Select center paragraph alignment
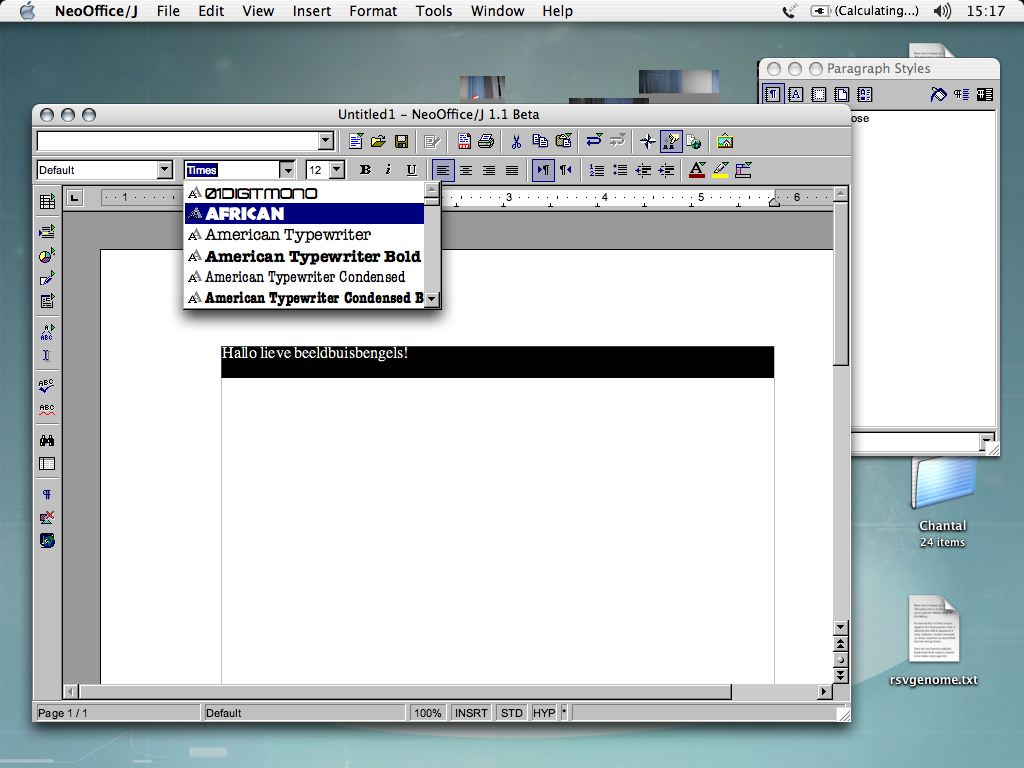 [x=466, y=170]
